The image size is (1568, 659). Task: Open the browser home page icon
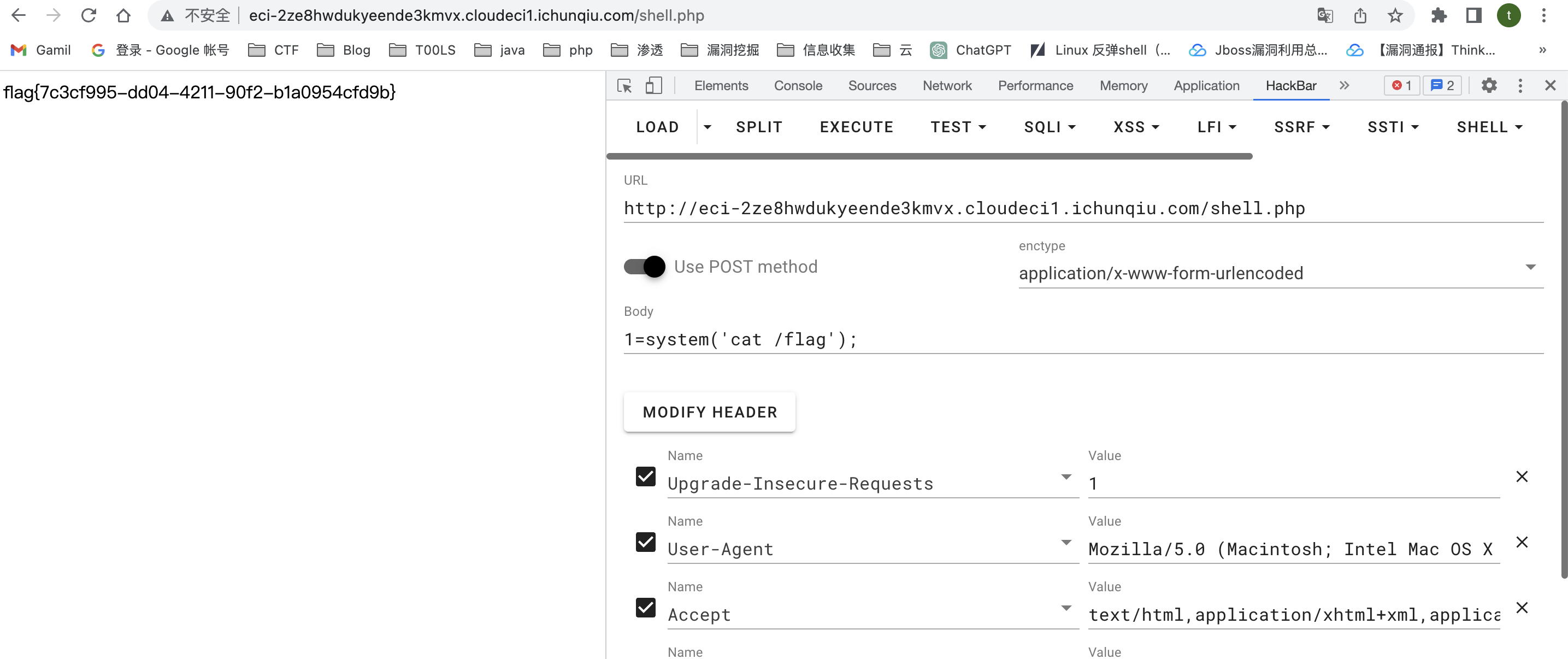(x=123, y=15)
